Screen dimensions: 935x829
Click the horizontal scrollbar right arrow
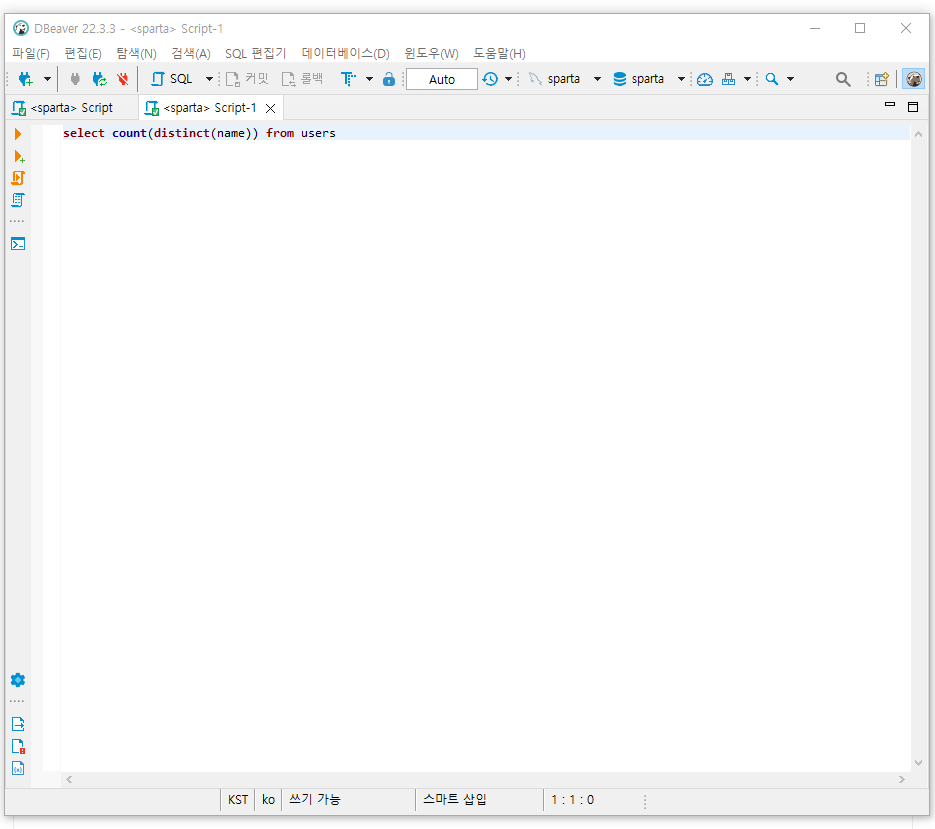(x=902, y=779)
